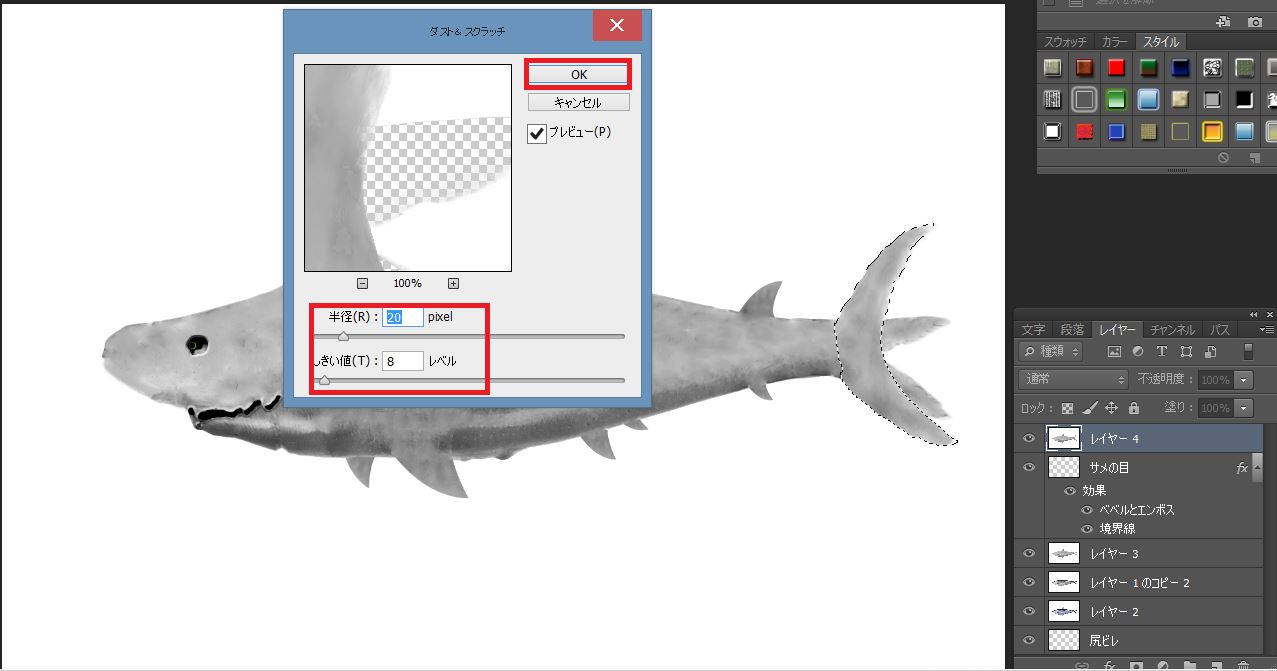
Task: Click the camera snapshot icon
Action: tap(1254, 21)
